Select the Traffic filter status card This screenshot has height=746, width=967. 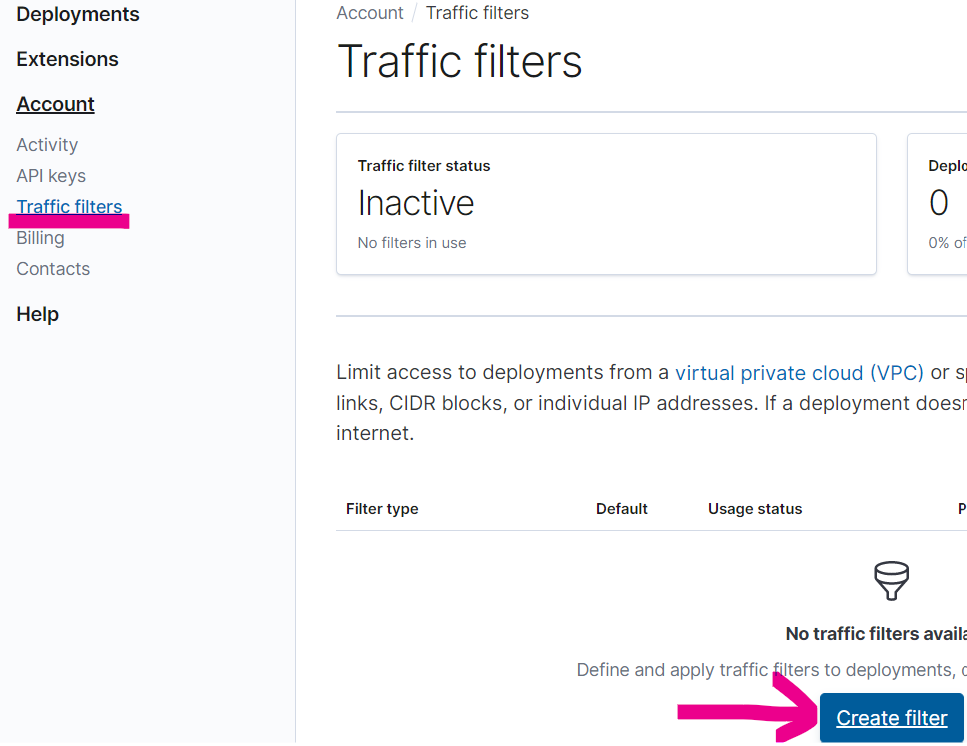click(x=606, y=204)
